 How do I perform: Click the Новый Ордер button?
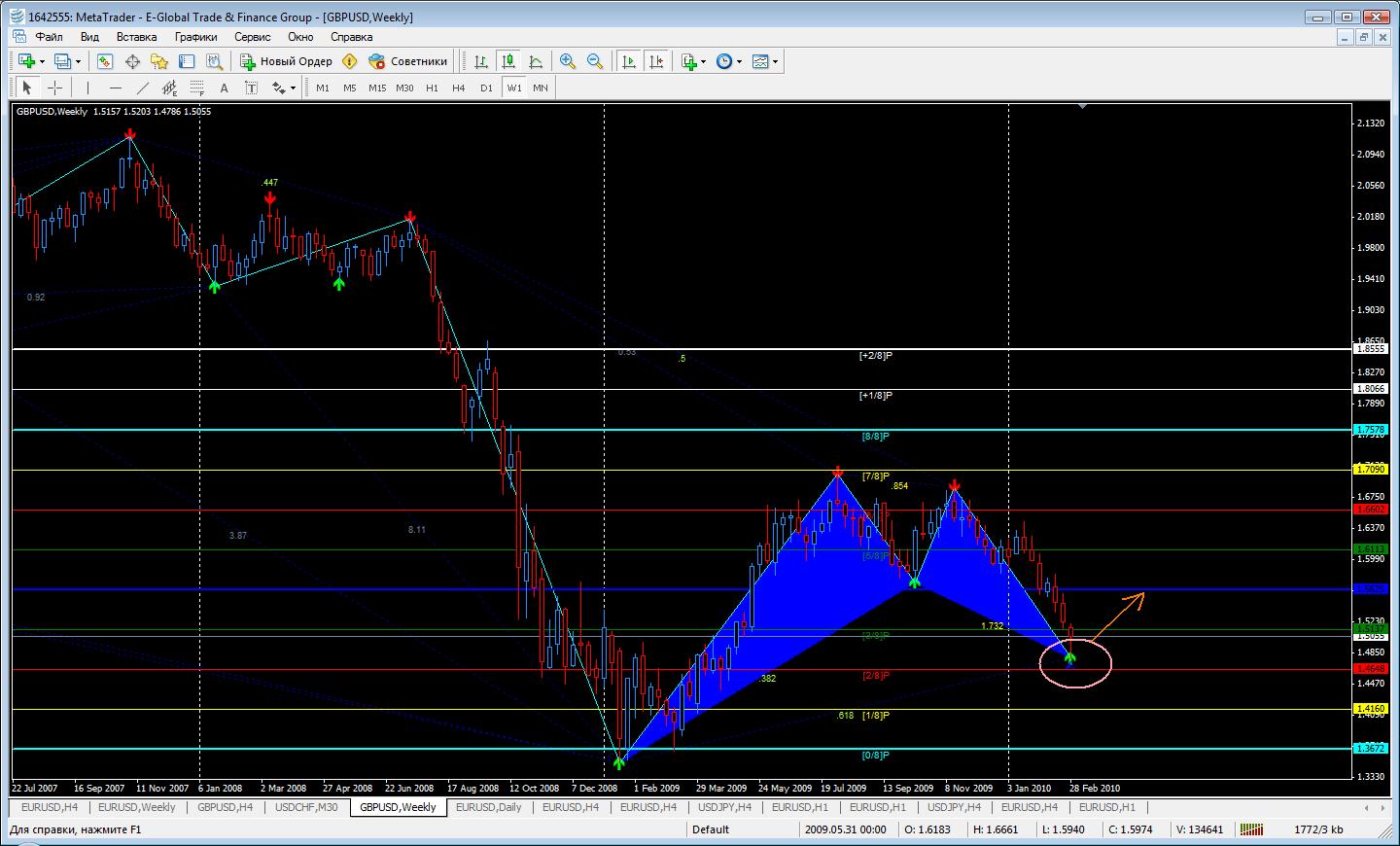[287, 61]
